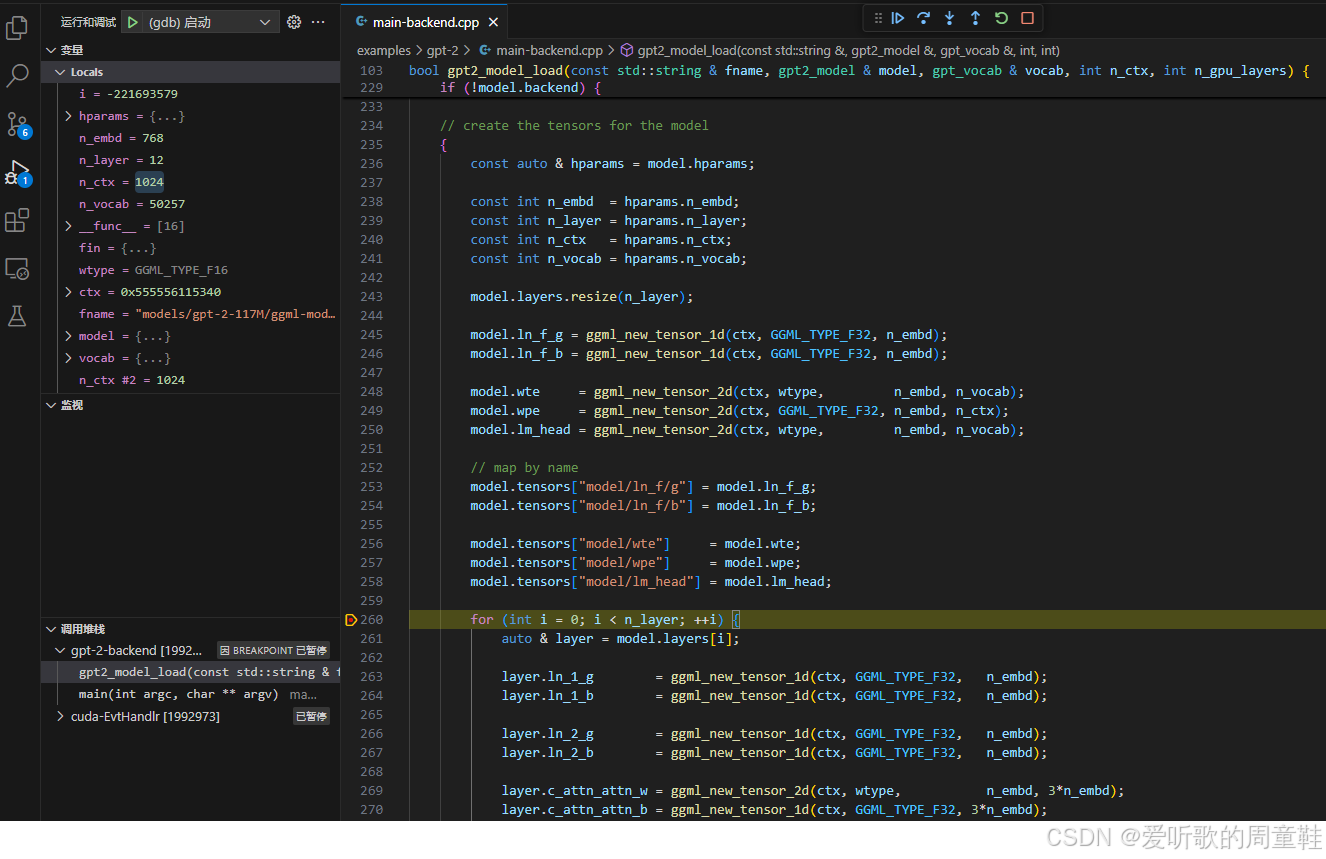This screenshot has height=859, width=1326.
Task: Select the n_ctx #2 = 1024 variable
Action: coord(190,380)
